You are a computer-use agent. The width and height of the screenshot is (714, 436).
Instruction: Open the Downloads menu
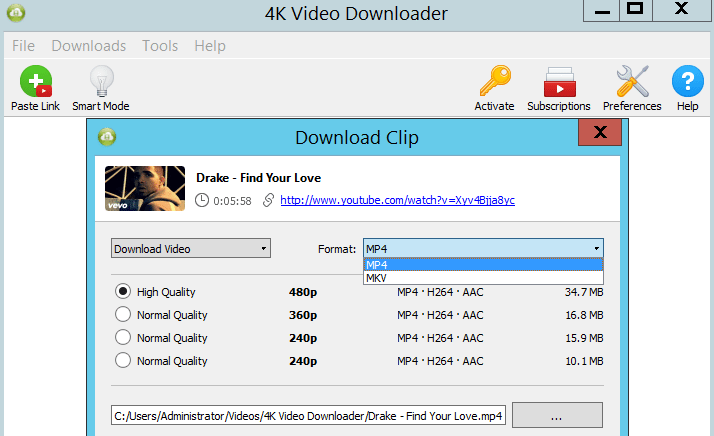tap(89, 46)
